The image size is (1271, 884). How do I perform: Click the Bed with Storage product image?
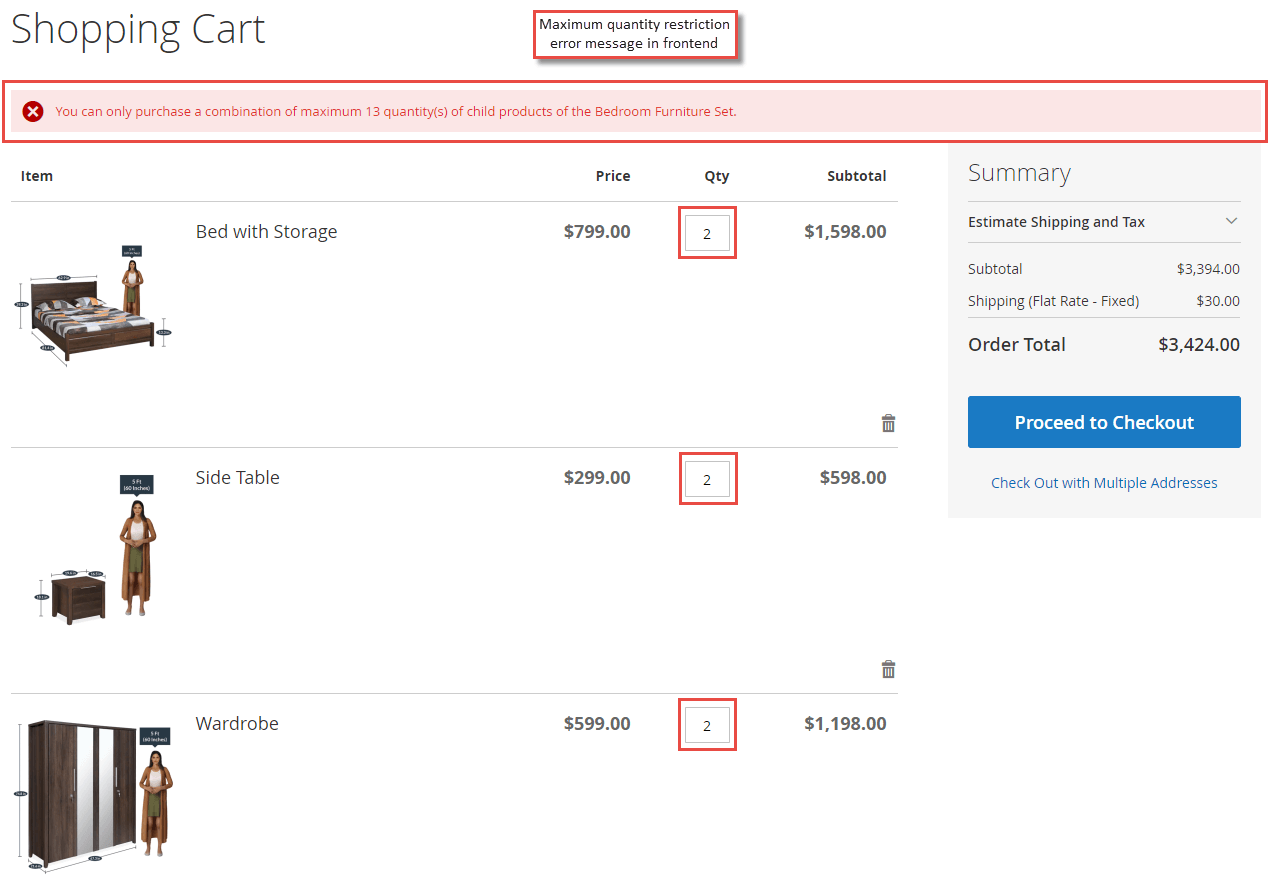tap(93, 305)
